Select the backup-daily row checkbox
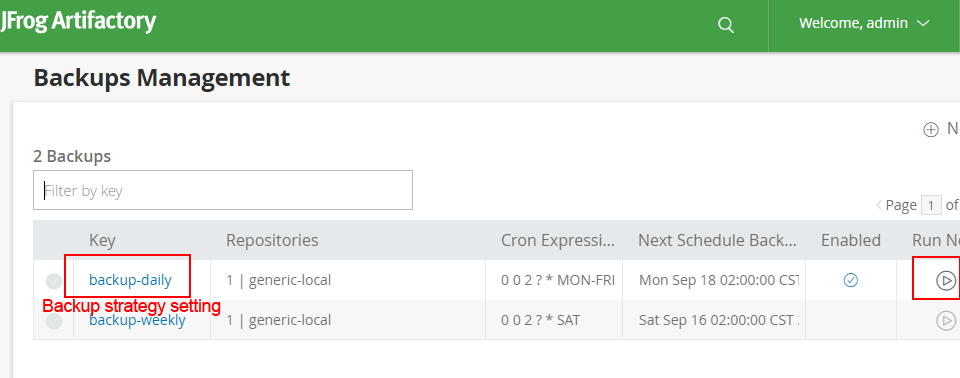The height and width of the screenshot is (378, 960). point(54,281)
